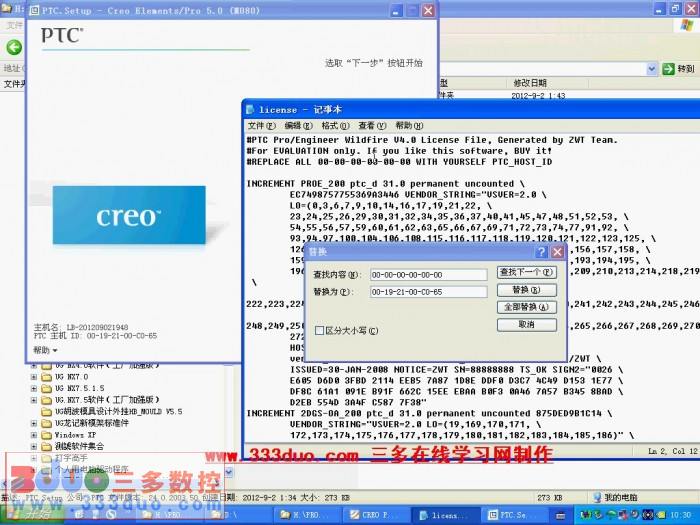Click the UG.NX7.5软件 folder icon
Screen dimensions: 700x525
pyautogui.click(x=46, y=400)
